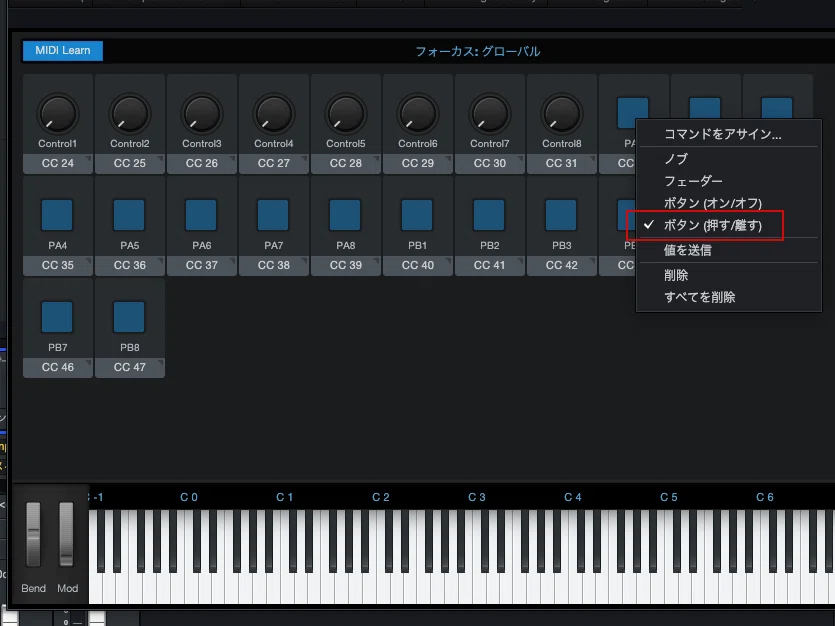The image size is (835, 626).
Task: Select ノブ in the context menu
Action: (x=728, y=159)
